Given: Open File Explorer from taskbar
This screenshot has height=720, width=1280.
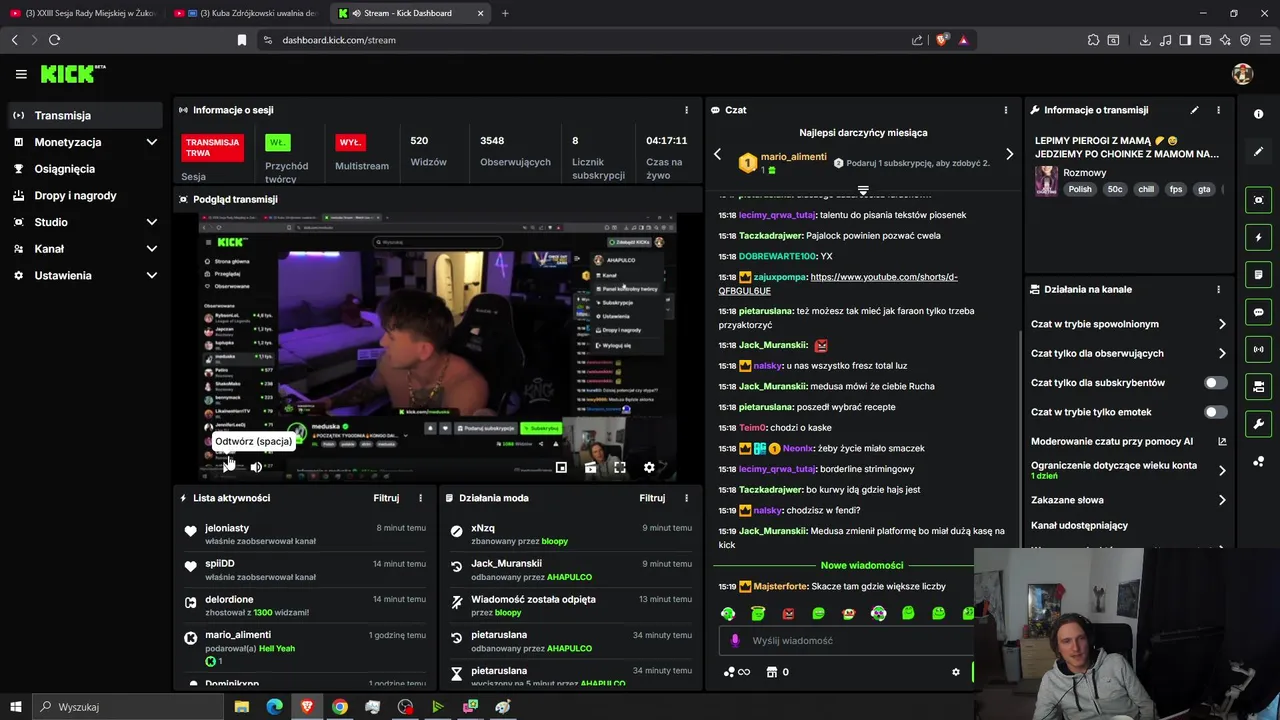Looking at the screenshot, I should (x=242, y=707).
